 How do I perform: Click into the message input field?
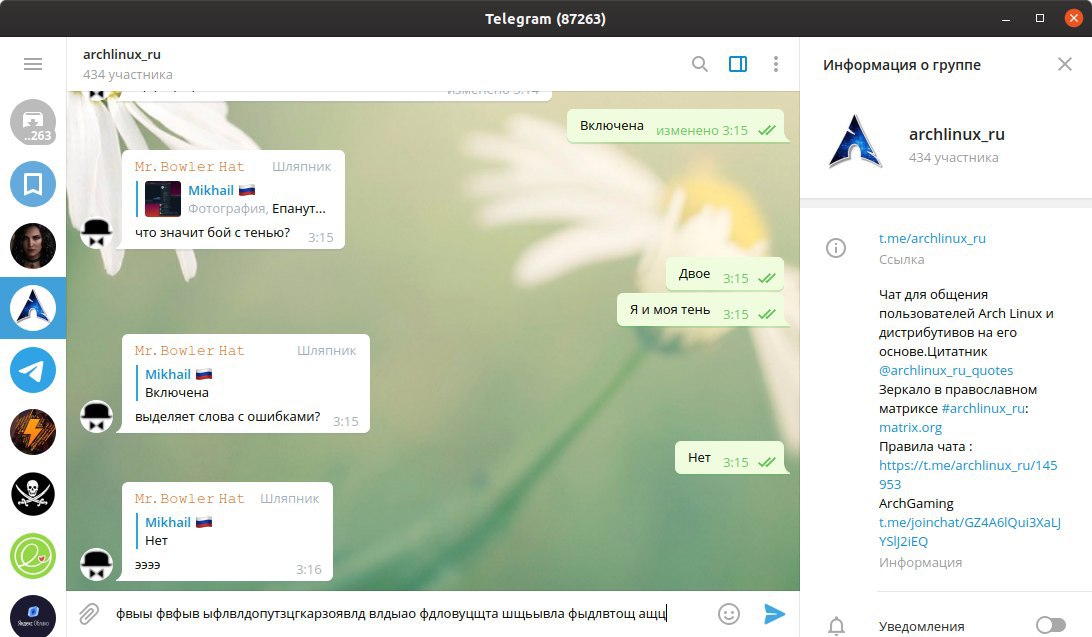(x=410, y=614)
